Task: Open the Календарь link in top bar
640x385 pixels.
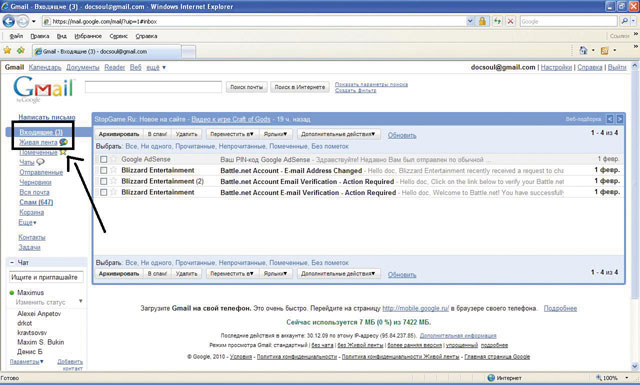Action: coord(45,67)
